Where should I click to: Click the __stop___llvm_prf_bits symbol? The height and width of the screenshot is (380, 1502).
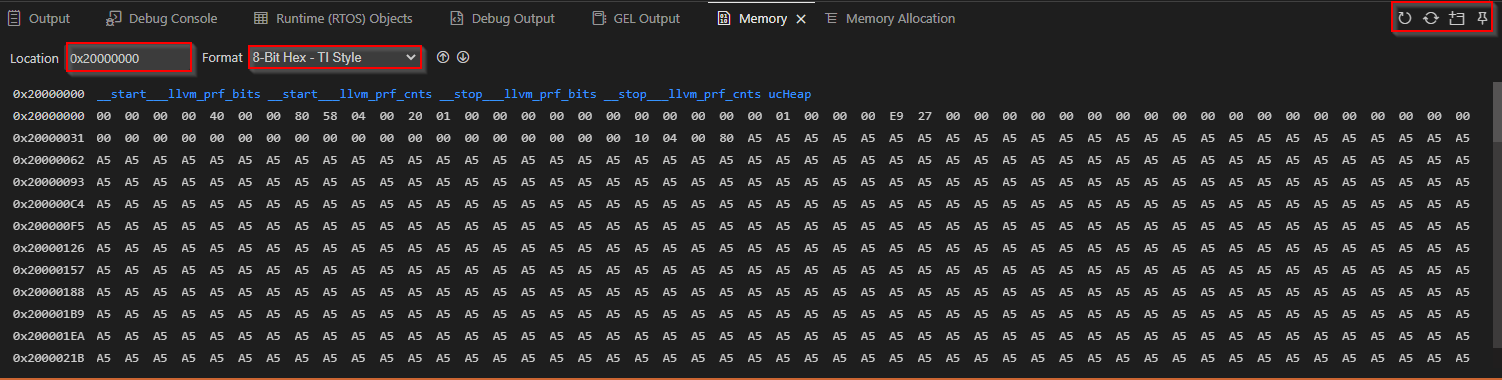tap(518, 94)
